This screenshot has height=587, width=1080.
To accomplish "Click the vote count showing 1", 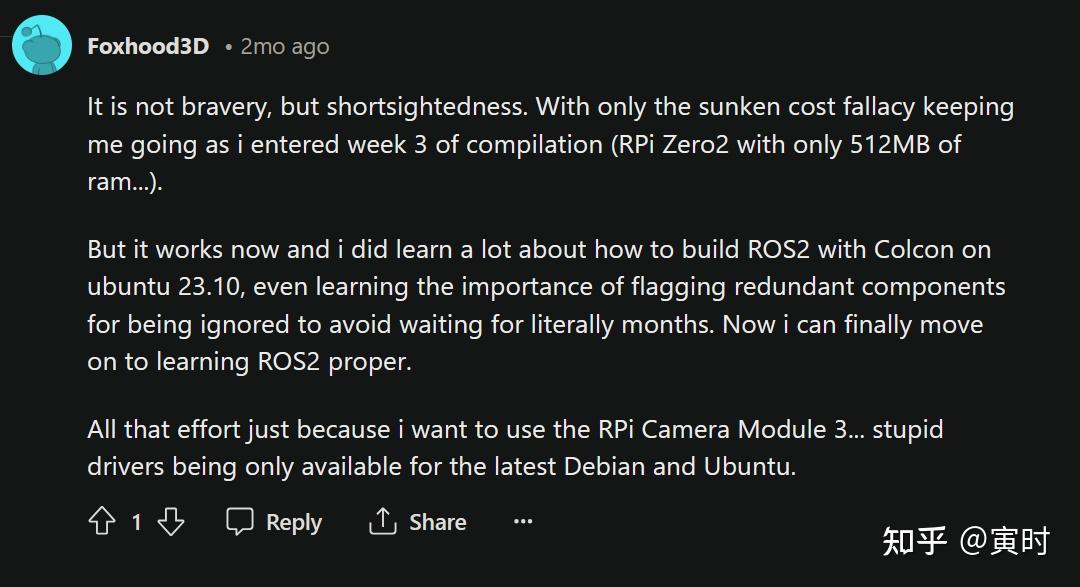I will [135, 521].
